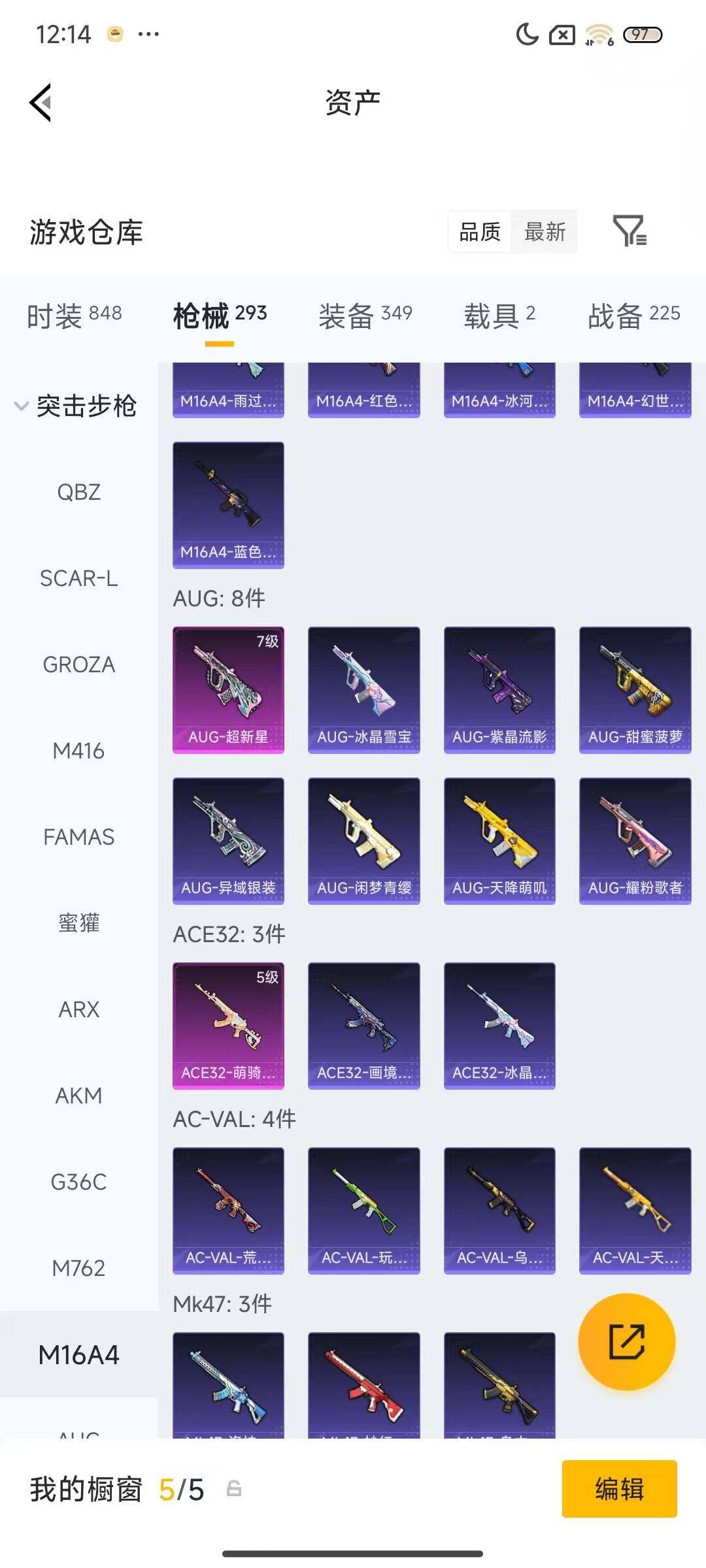Switch to the 时装 848 tab

coord(74,316)
